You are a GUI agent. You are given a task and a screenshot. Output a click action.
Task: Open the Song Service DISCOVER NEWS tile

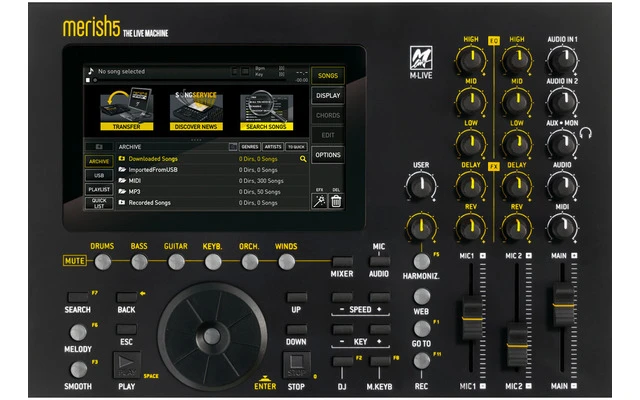pyautogui.click(x=196, y=109)
